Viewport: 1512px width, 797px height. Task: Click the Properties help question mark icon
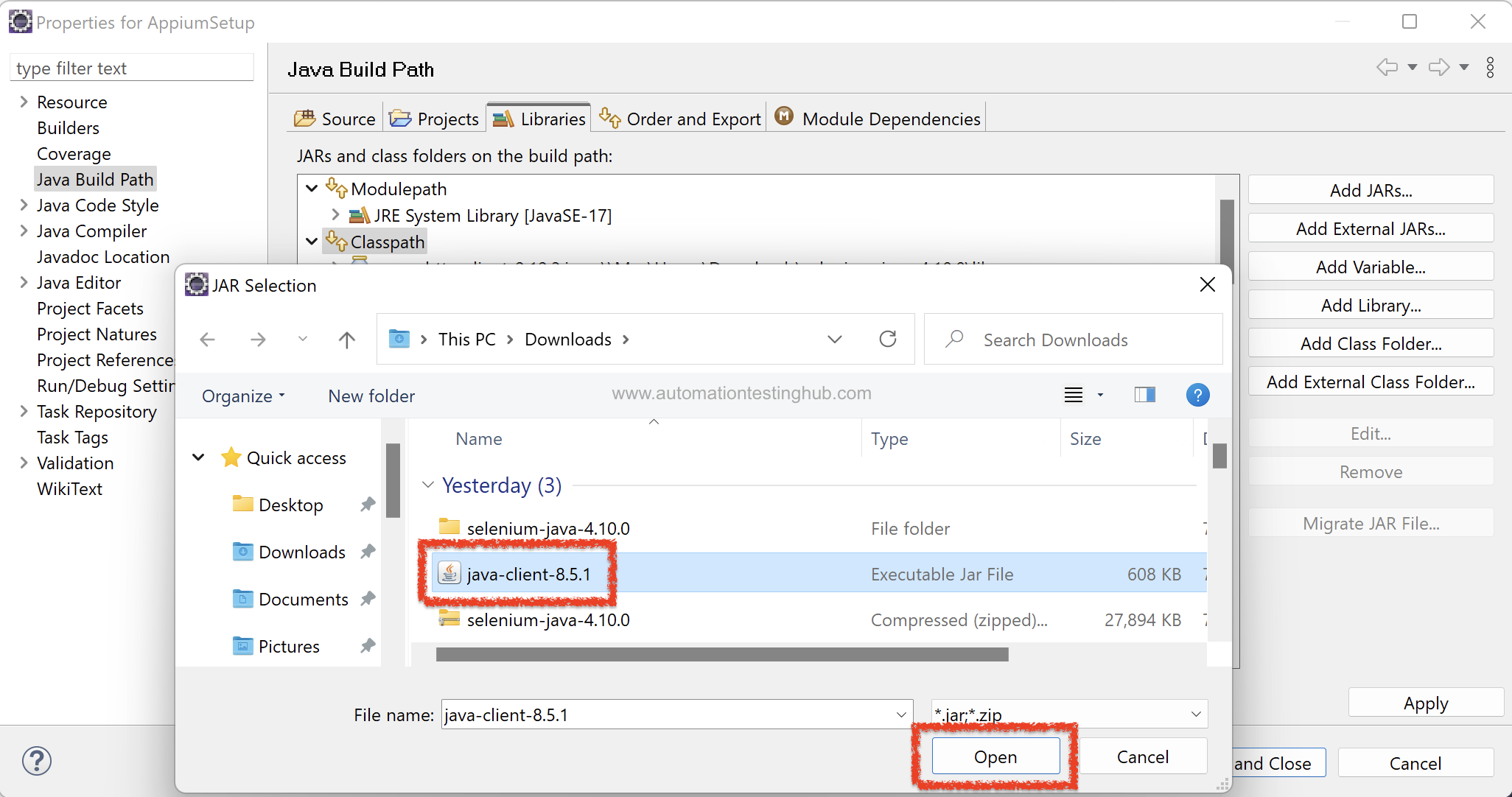point(37,761)
